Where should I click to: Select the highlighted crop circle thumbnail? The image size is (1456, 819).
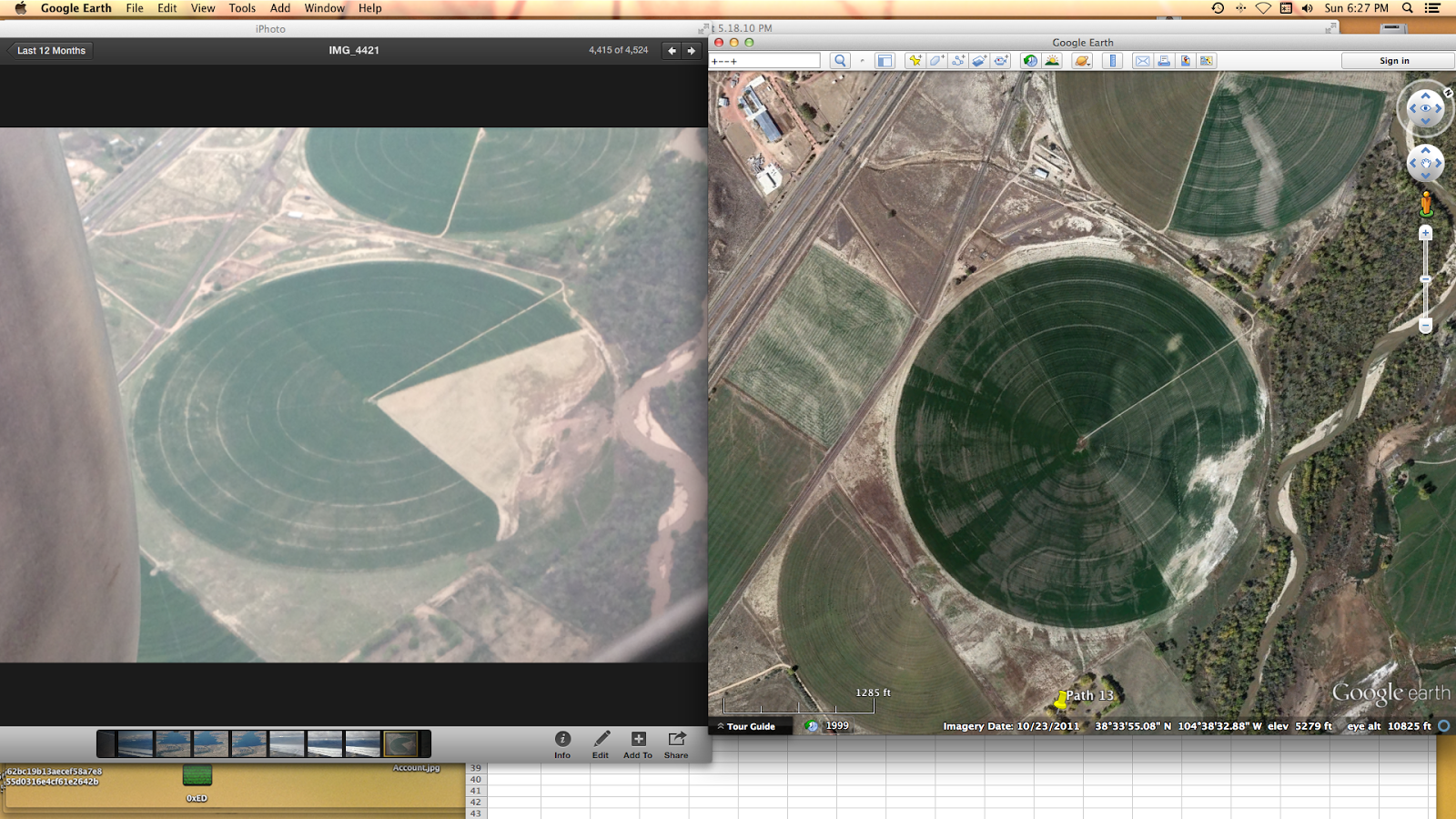coord(400,743)
